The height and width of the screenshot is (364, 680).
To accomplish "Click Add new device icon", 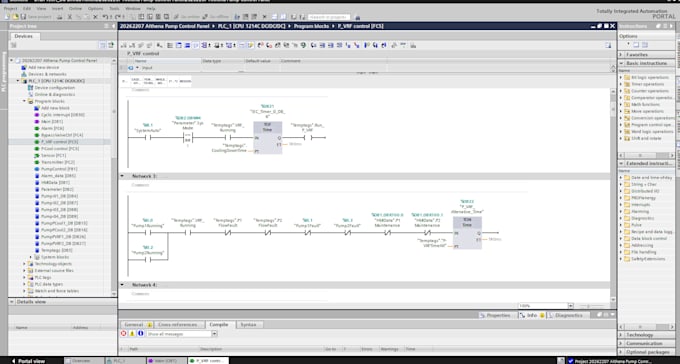I will 24,67.
